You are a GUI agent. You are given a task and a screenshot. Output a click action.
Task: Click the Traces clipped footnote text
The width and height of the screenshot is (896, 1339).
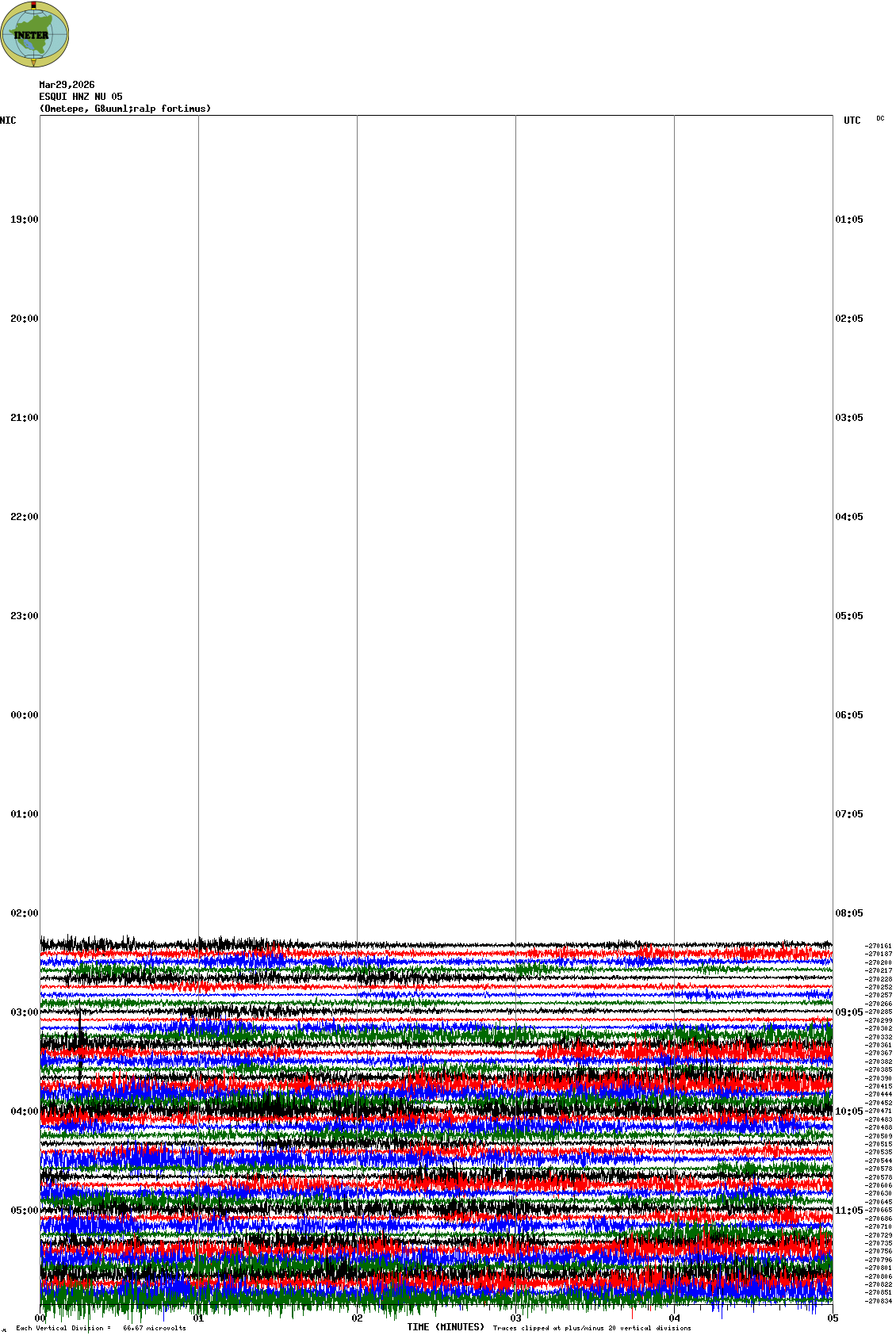click(x=592, y=1328)
